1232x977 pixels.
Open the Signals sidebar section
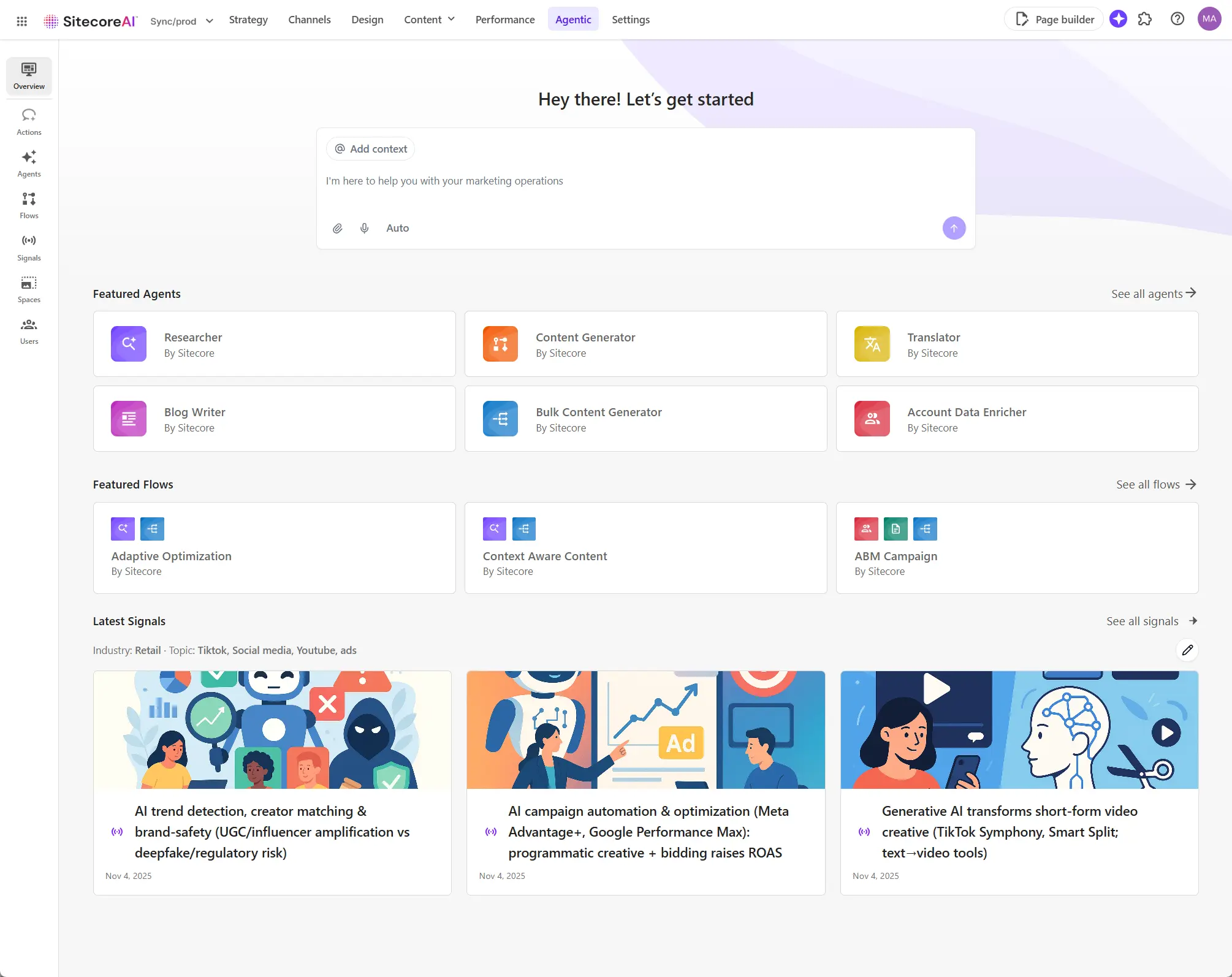click(x=29, y=247)
